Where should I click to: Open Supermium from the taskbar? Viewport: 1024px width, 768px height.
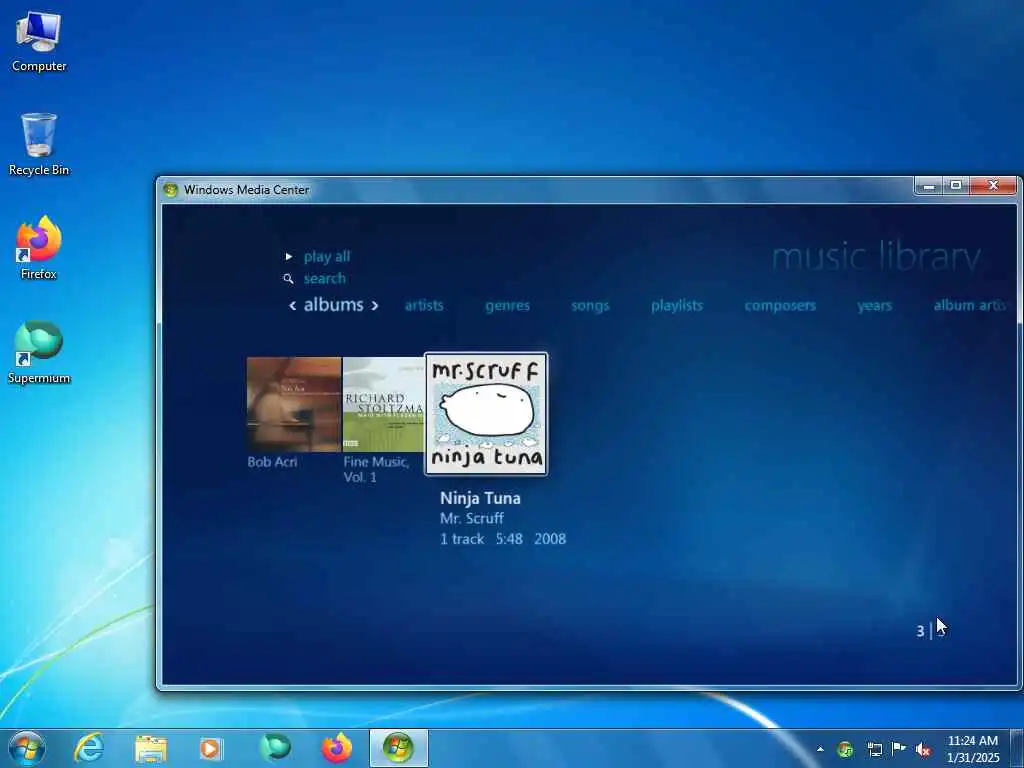pyautogui.click(x=274, y=748)
